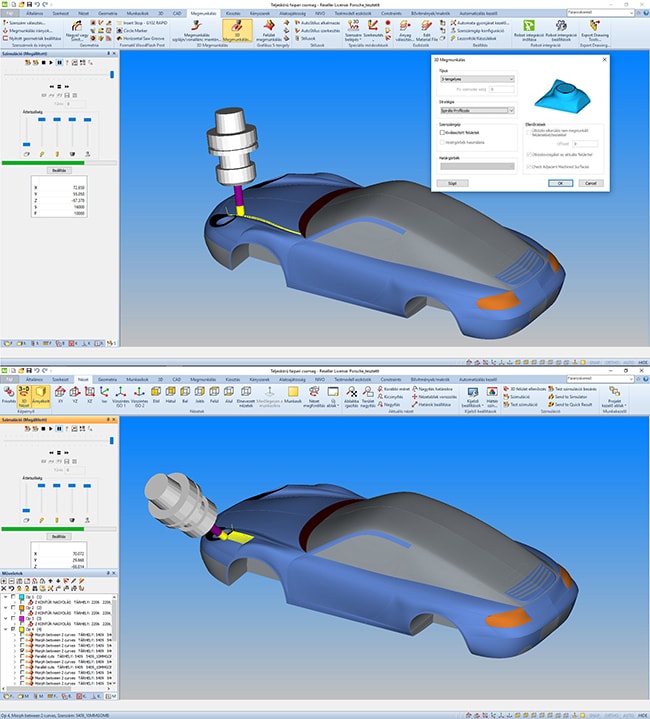650x719 pixels.
Task: Select Alul bottom view icon
Action: pos(229,394)
